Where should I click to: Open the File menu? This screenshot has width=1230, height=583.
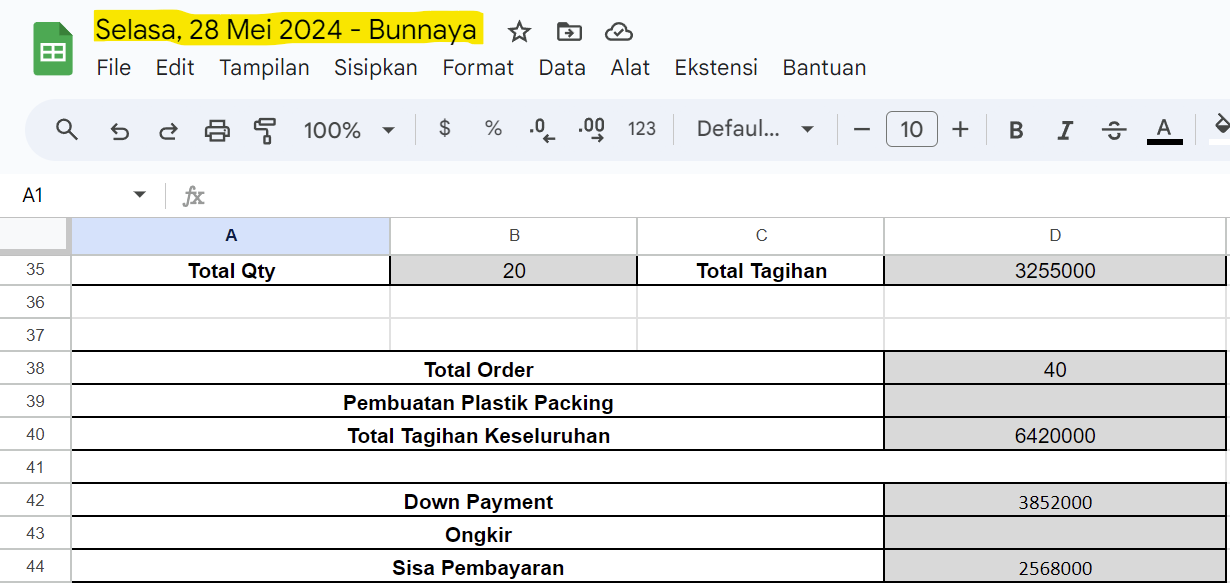[114, 68]
